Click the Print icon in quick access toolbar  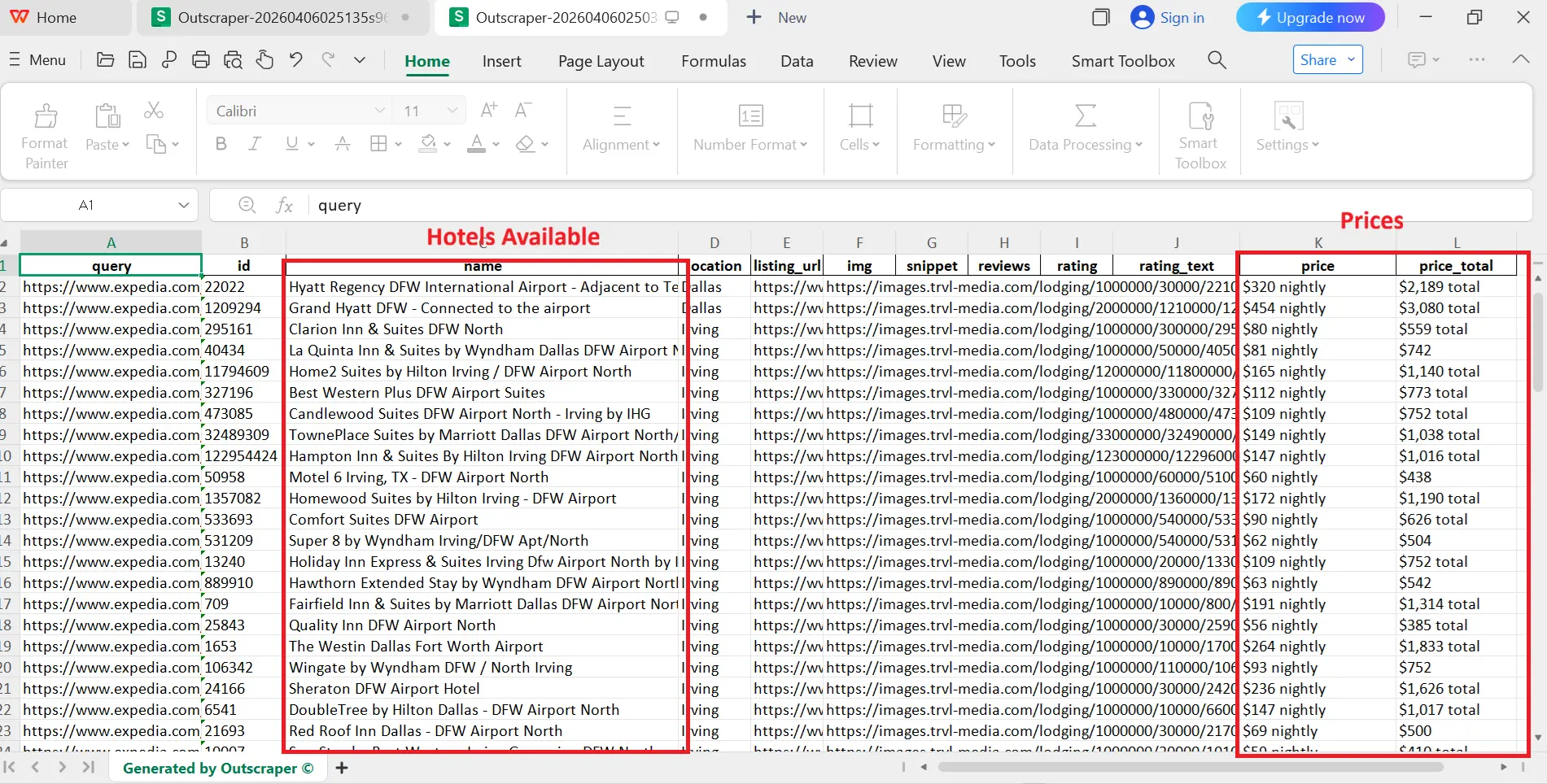(201, 59)
